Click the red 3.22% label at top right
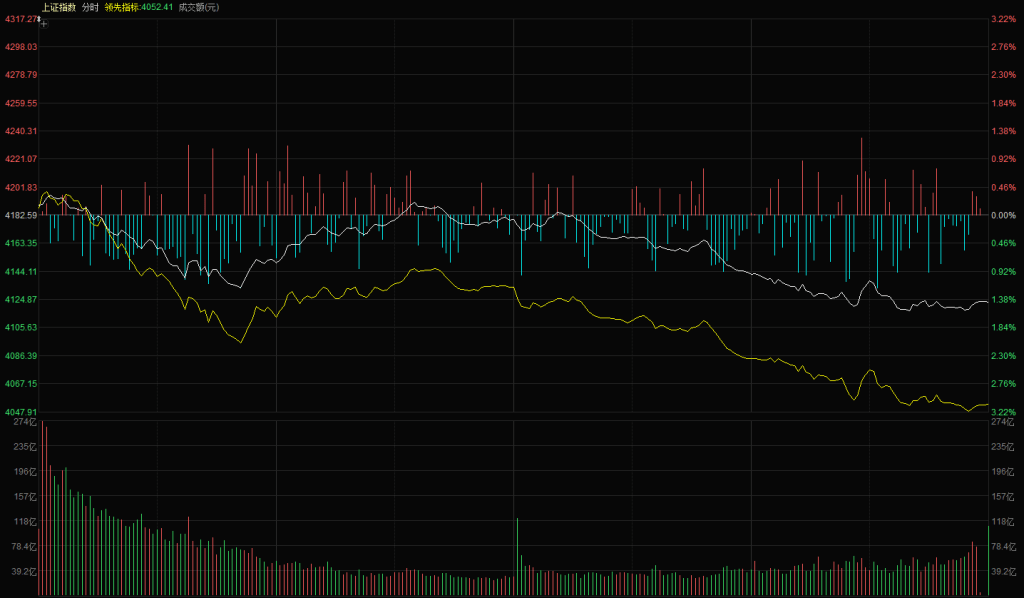 1002,19
